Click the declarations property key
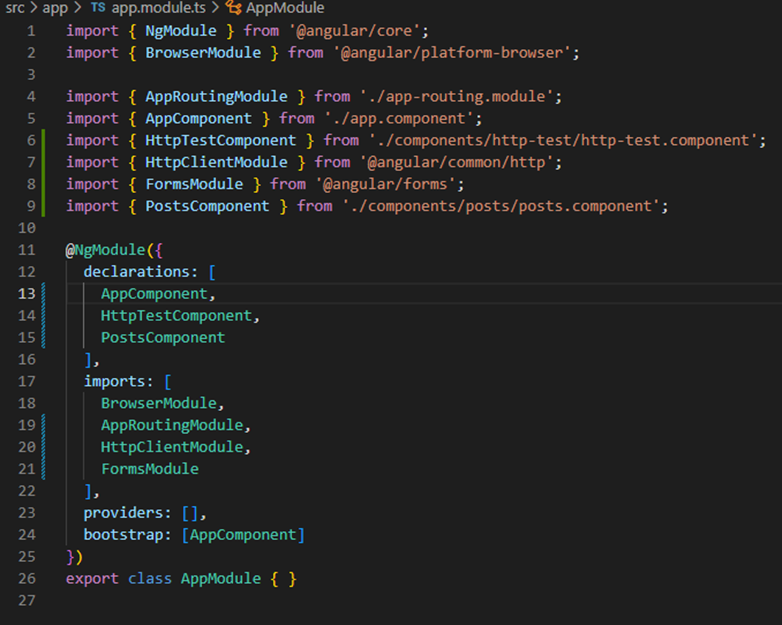Viewport: 782px width, 625px height. [x=140, y=272]
